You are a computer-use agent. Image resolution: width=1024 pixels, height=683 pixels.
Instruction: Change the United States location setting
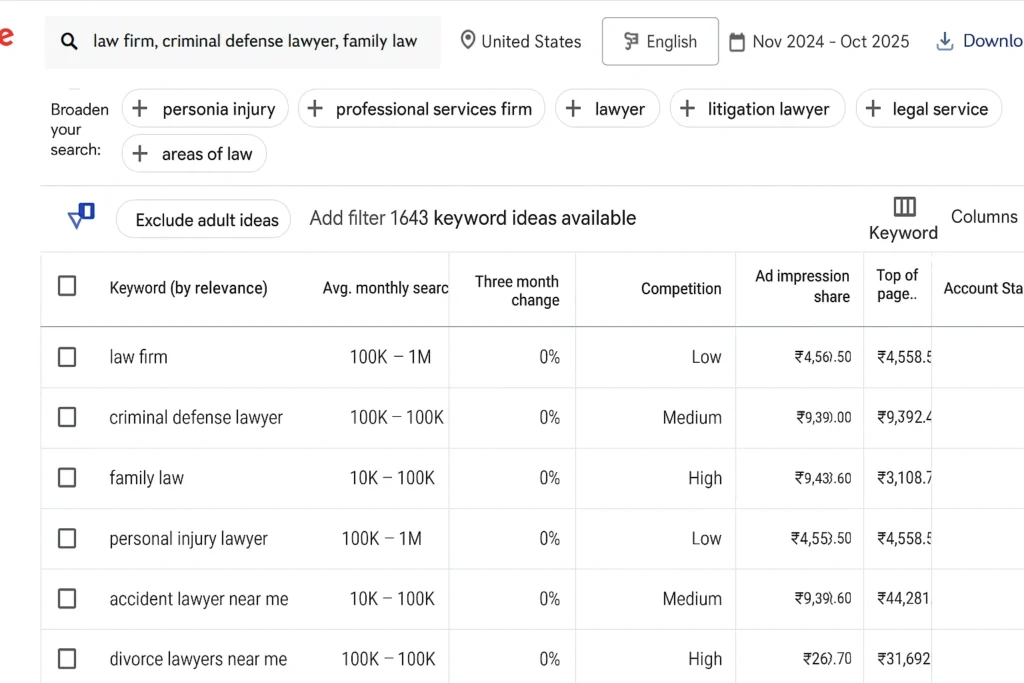pyautogui.click(x=530, y=42)
